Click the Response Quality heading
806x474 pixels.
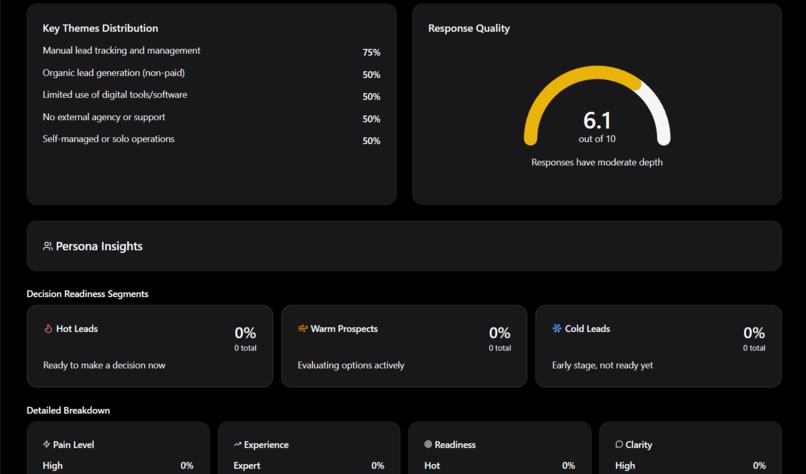tap(469, 28)
